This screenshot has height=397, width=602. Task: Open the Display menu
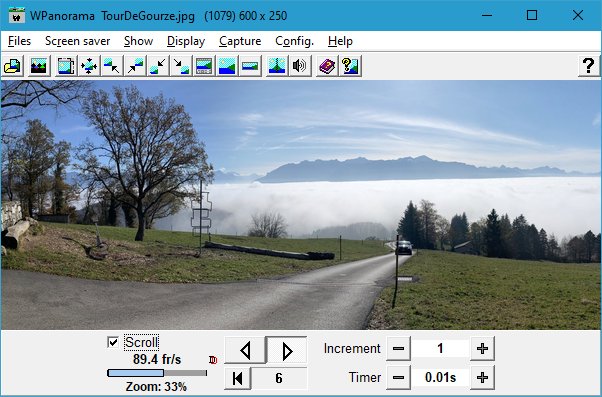tap(186, 41)
